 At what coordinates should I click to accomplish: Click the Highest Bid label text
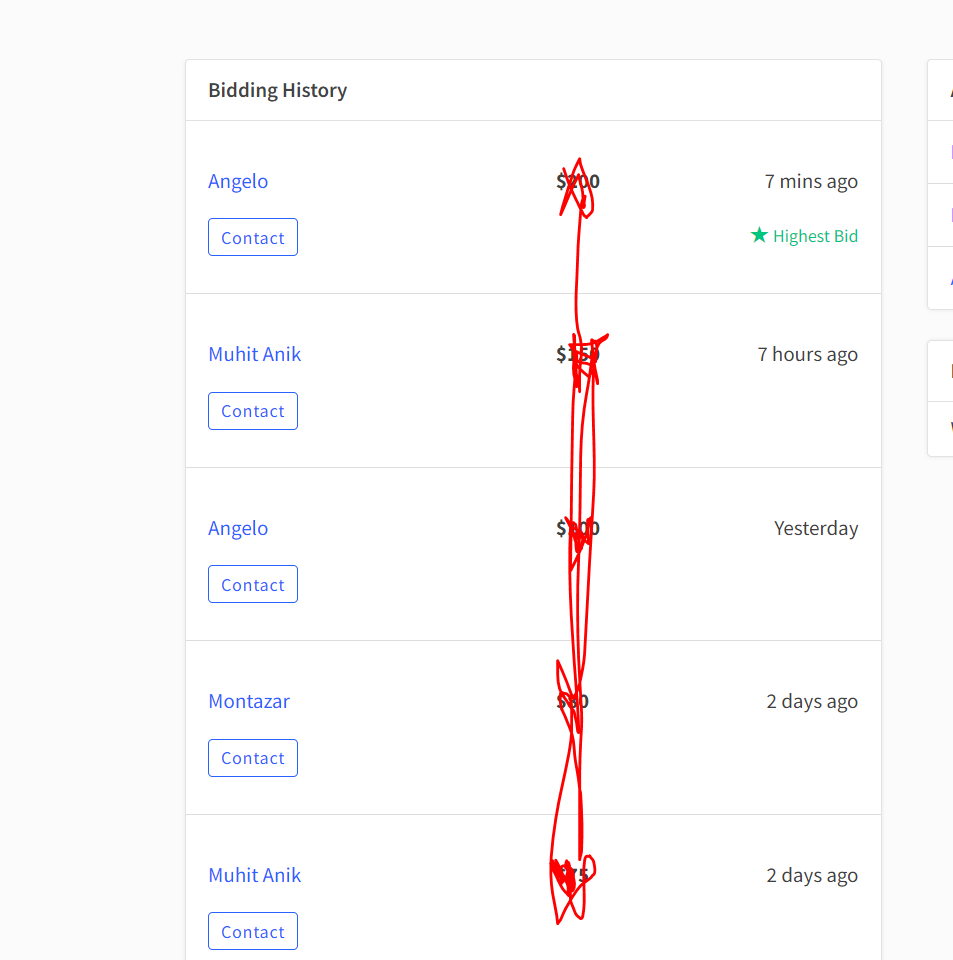(x=815, y=236)
